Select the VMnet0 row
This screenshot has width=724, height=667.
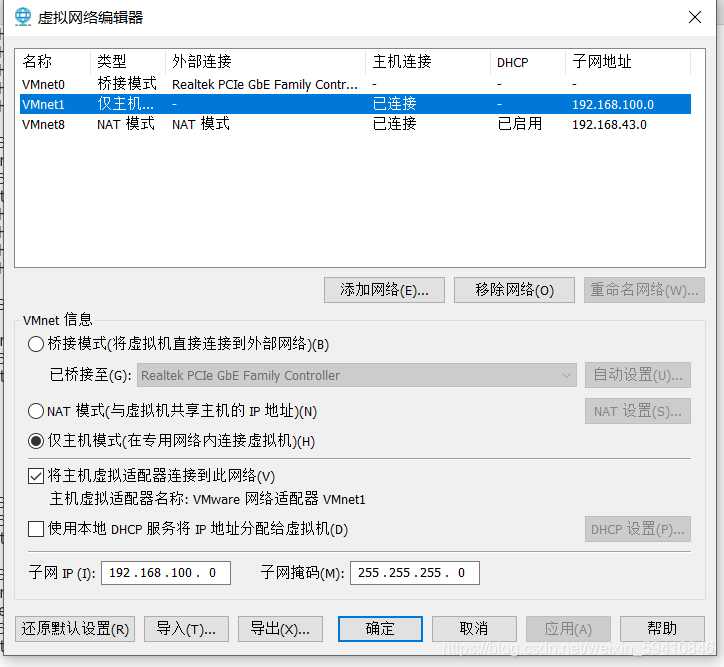[x=355, y=84]
